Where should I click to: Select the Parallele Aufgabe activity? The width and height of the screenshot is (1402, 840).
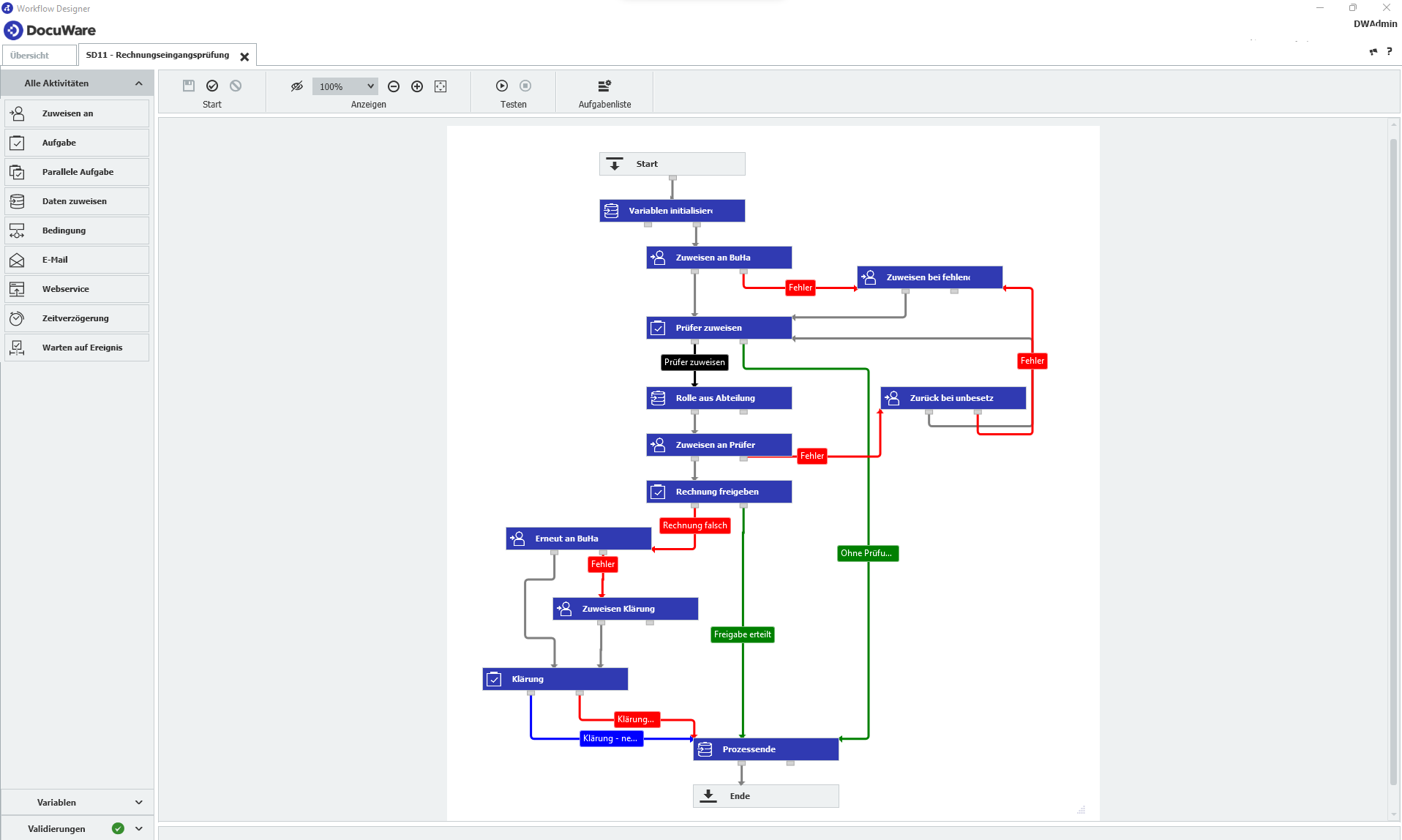pyautogui.click(x=77, y=172)
